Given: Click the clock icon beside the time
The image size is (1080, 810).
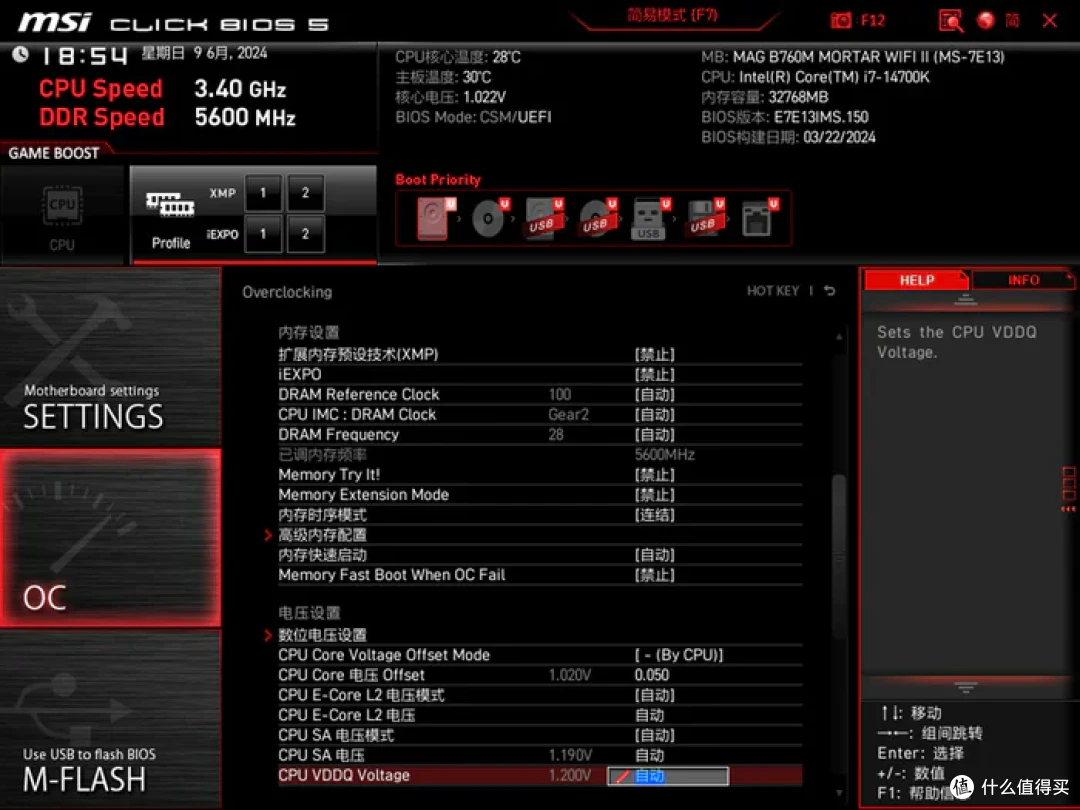Looking at the screenshot, I should click(21, 54).
